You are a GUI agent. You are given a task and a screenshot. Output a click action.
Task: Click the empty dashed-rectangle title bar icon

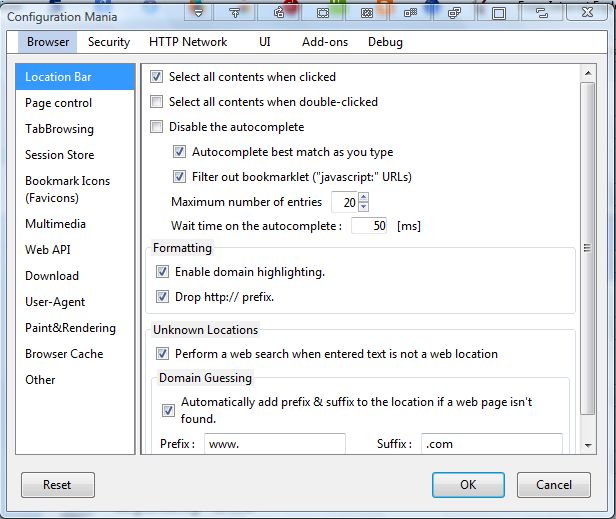(323, 13)
